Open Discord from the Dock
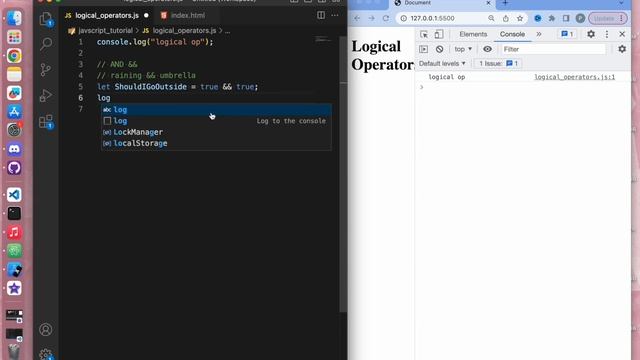This screenshot has height=360, width=640. pyautogui.click(x=14, y=149)
